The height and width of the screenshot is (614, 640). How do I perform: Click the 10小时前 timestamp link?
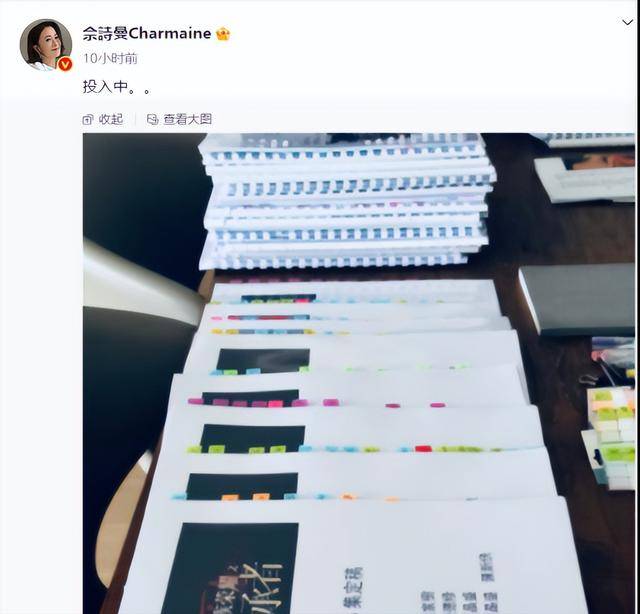110,58
